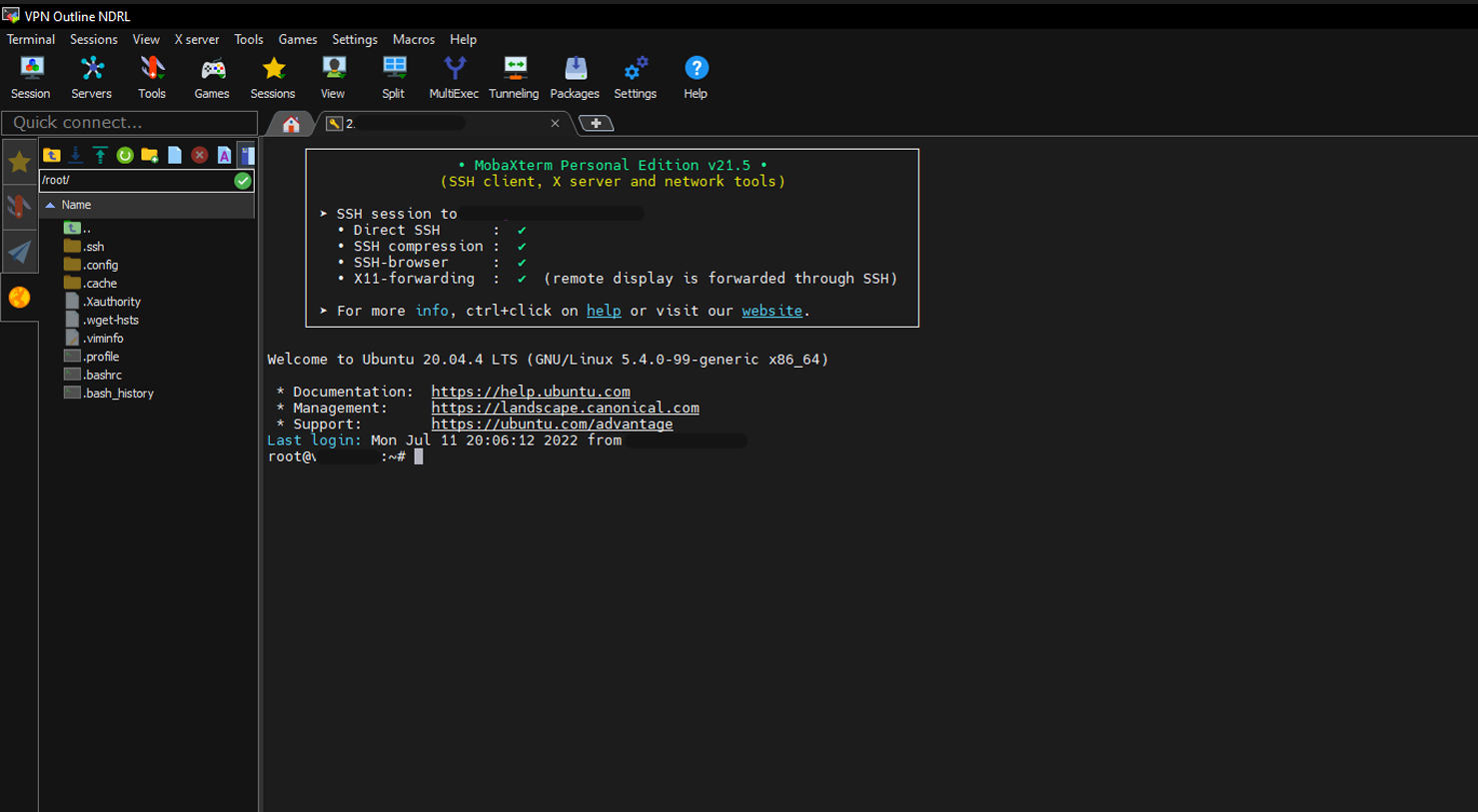Select the orange globe Sftp sidebar tab
The width and height of the screenshot is (1478, 812).
click(x=19, y=298)
